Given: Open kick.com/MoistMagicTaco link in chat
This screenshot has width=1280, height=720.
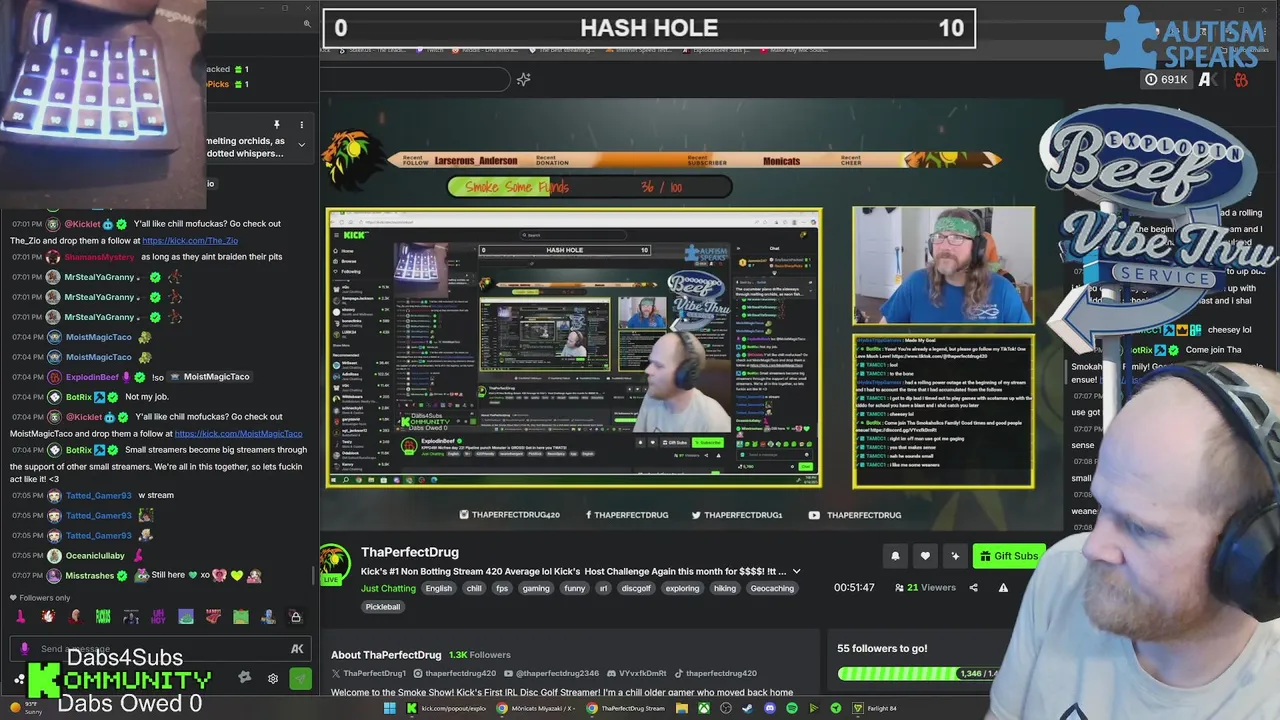Looking at the screenshot, I should click(238, 434).
